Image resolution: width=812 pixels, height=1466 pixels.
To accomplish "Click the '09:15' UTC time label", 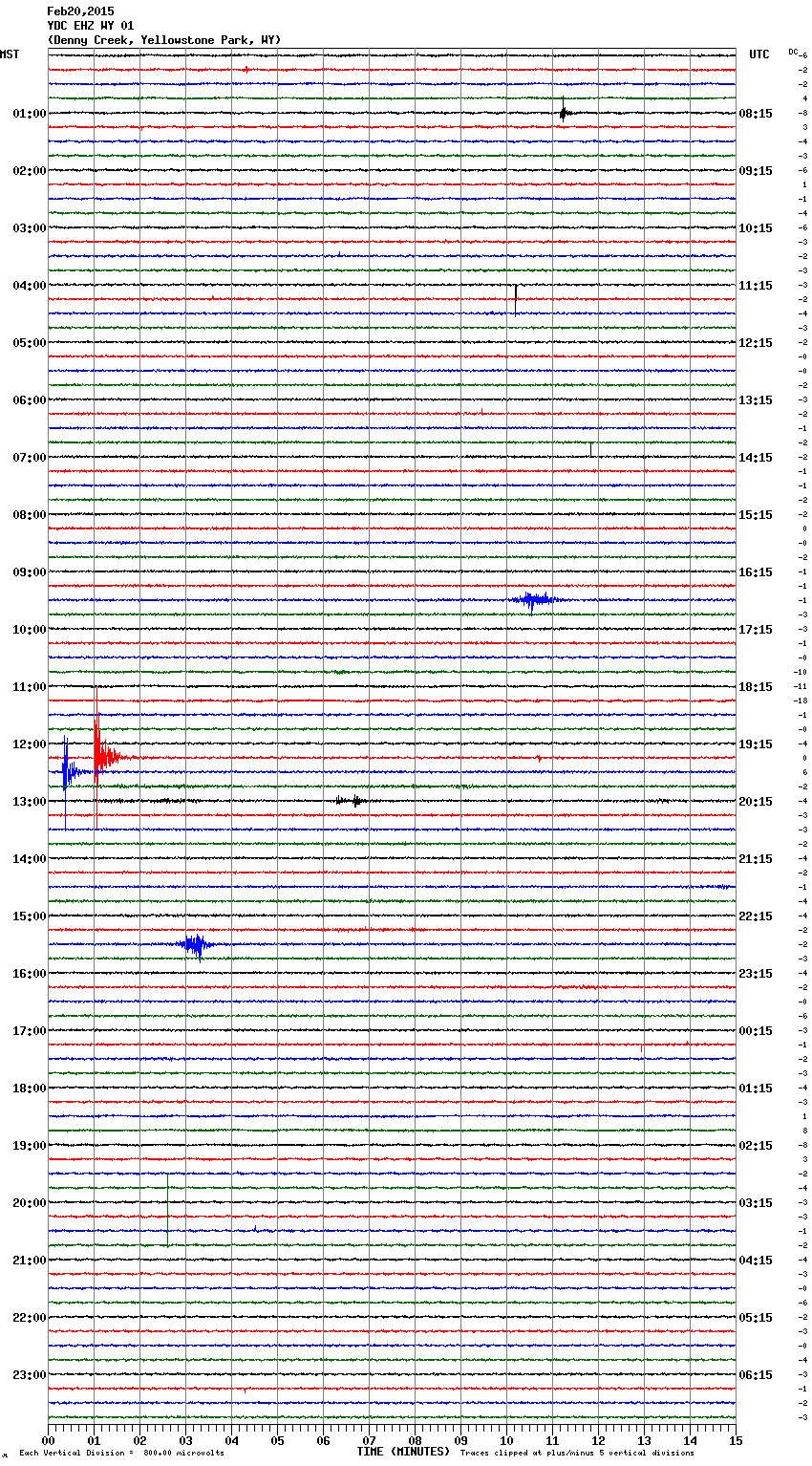I will click(x=756, y=171).
